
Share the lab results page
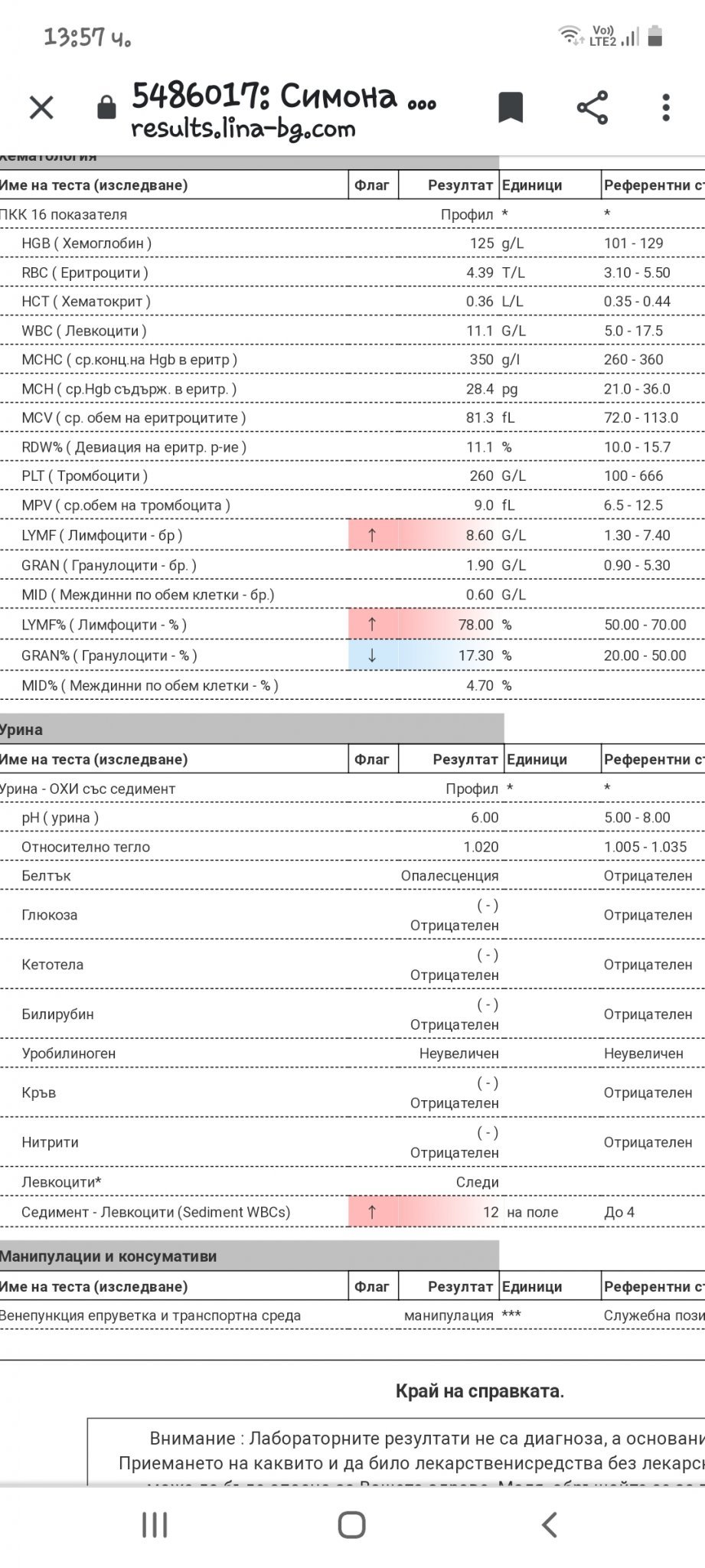coord(592,107)
